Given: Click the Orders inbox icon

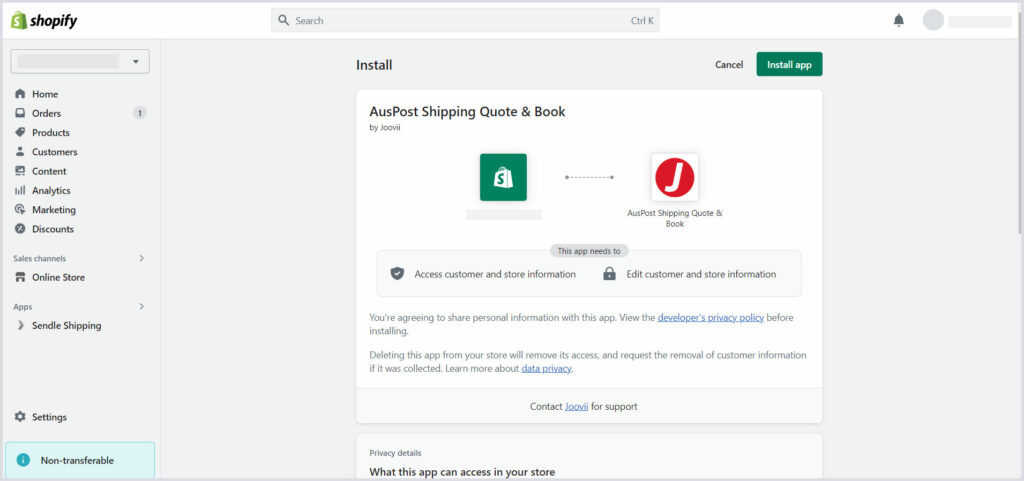Looking at the screenshot, I should 20,113.
